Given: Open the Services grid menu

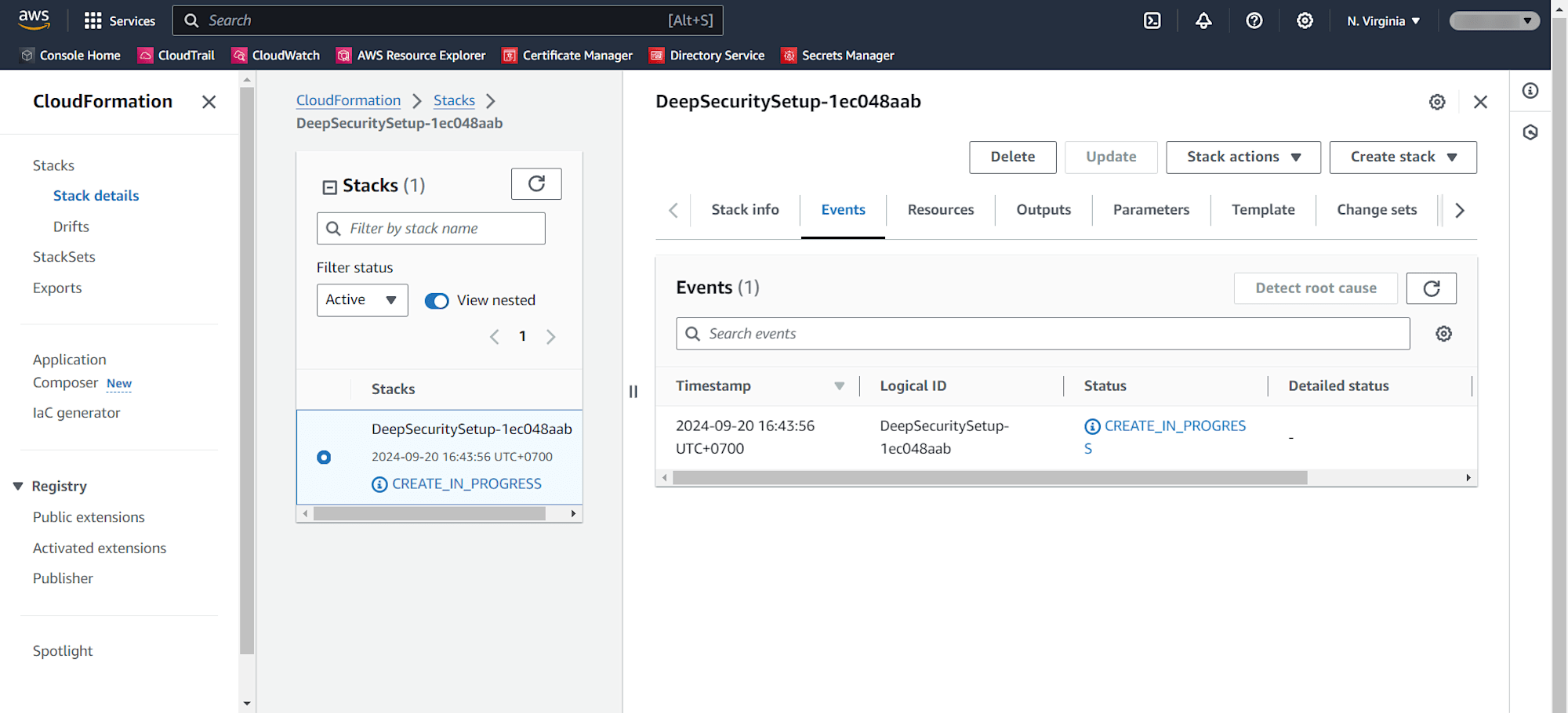Looking at the screenshot, I should (119, 20).
